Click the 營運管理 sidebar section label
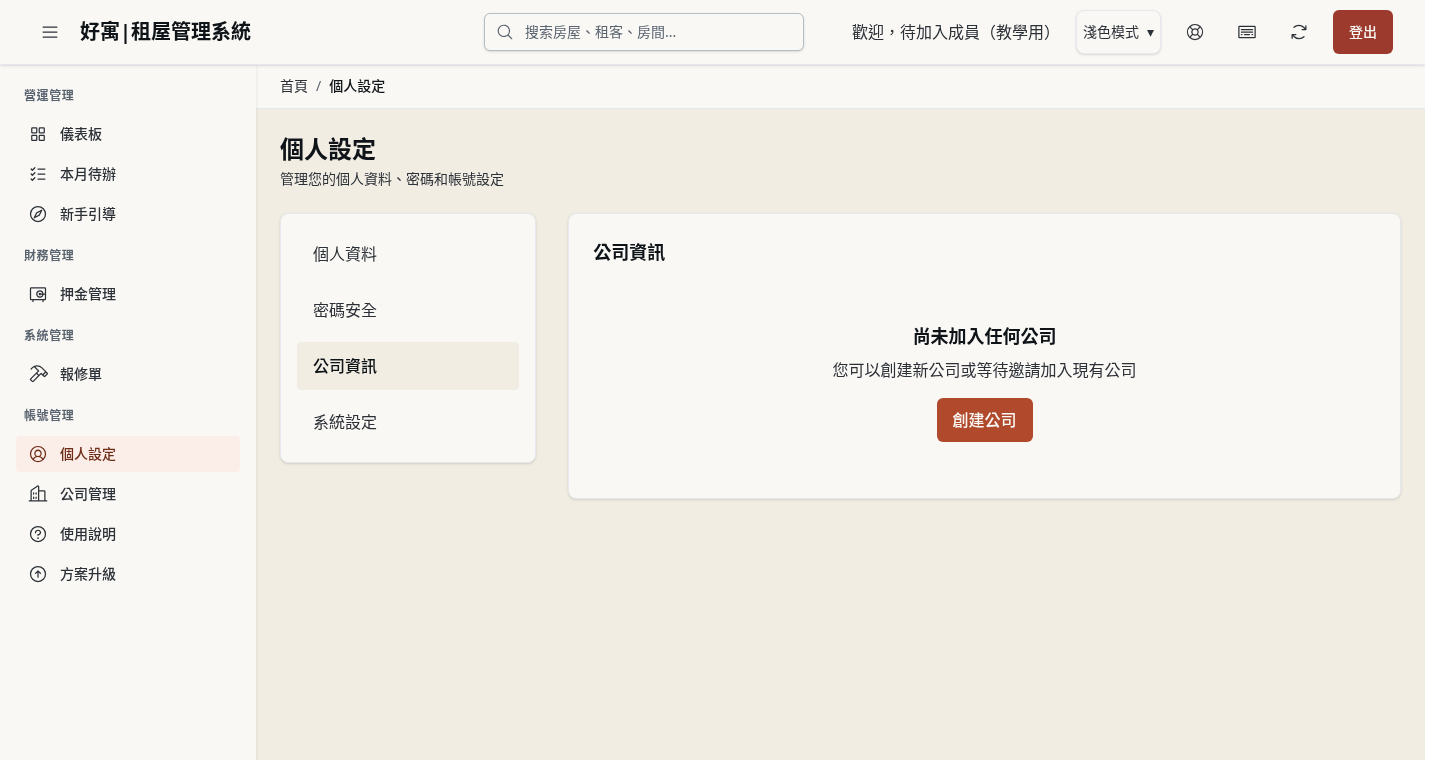 49,95
